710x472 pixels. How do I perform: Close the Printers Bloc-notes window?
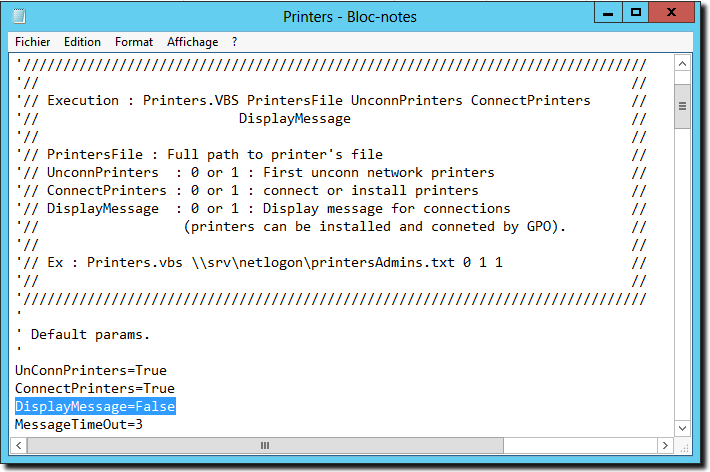[x=672, y=13]
